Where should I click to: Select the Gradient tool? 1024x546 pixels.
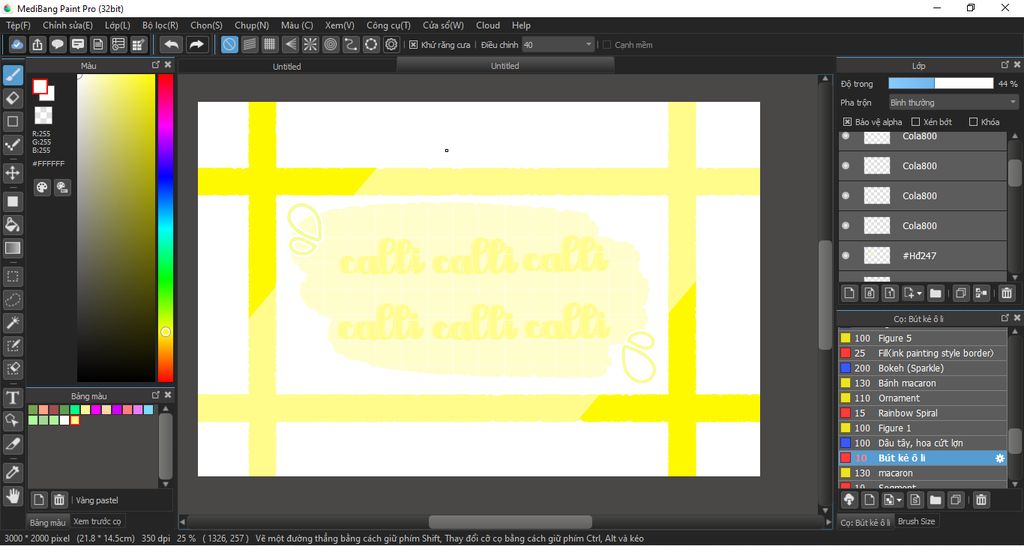coord(13,248)
